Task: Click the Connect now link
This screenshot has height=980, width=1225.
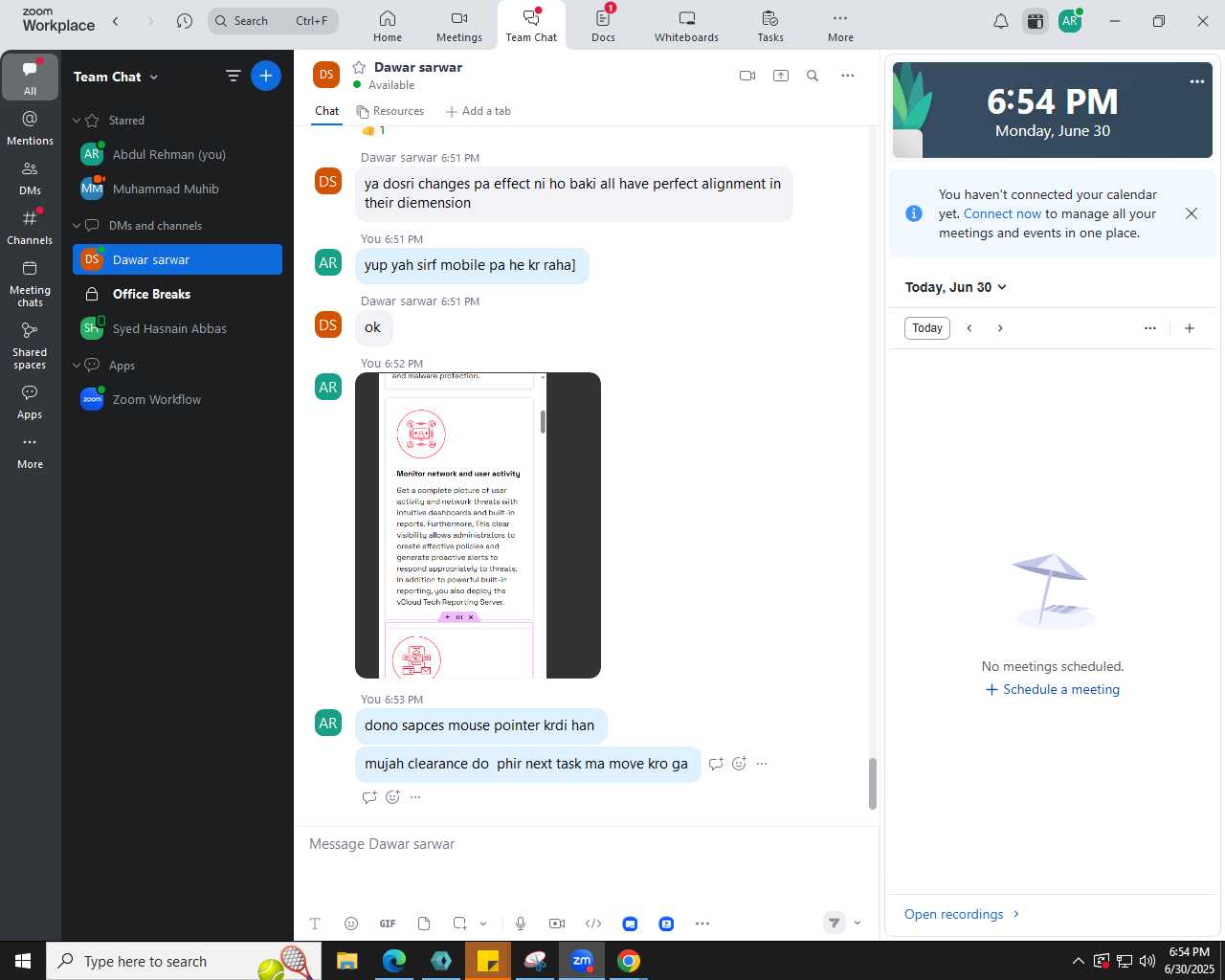Action: (1002, 214)
